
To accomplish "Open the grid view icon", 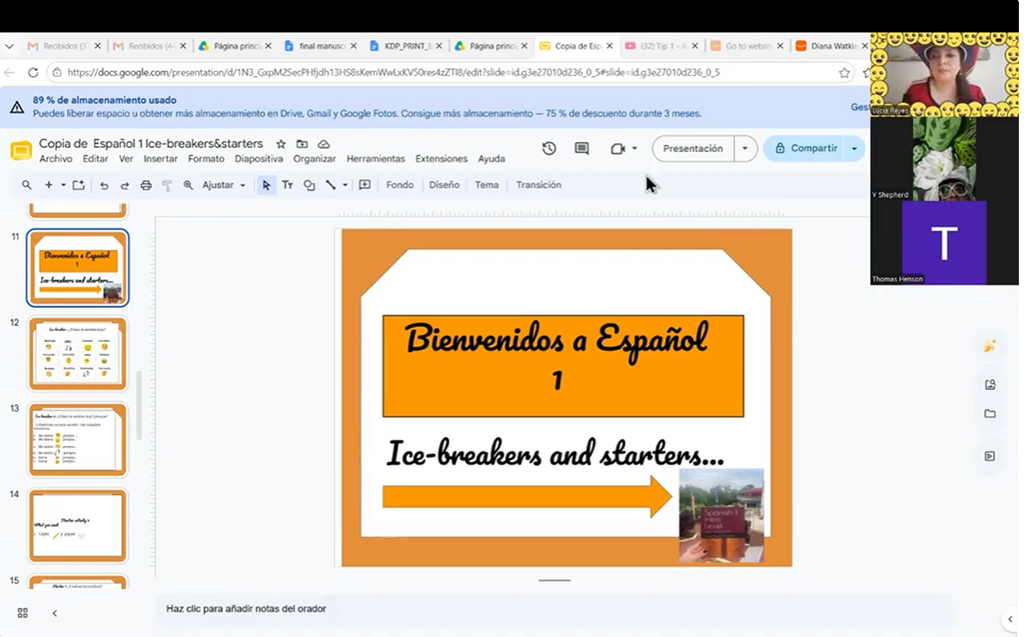I will pyautogui.click(x=23, y=613).
